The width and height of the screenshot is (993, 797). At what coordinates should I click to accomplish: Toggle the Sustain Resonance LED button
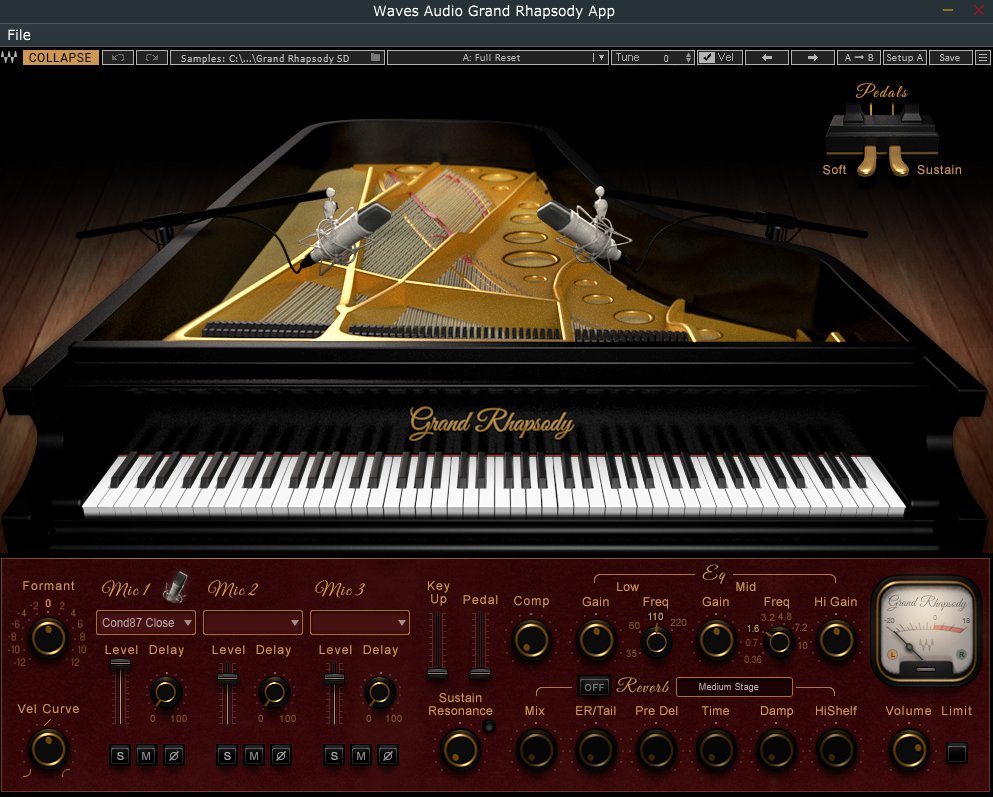(488, 726)
